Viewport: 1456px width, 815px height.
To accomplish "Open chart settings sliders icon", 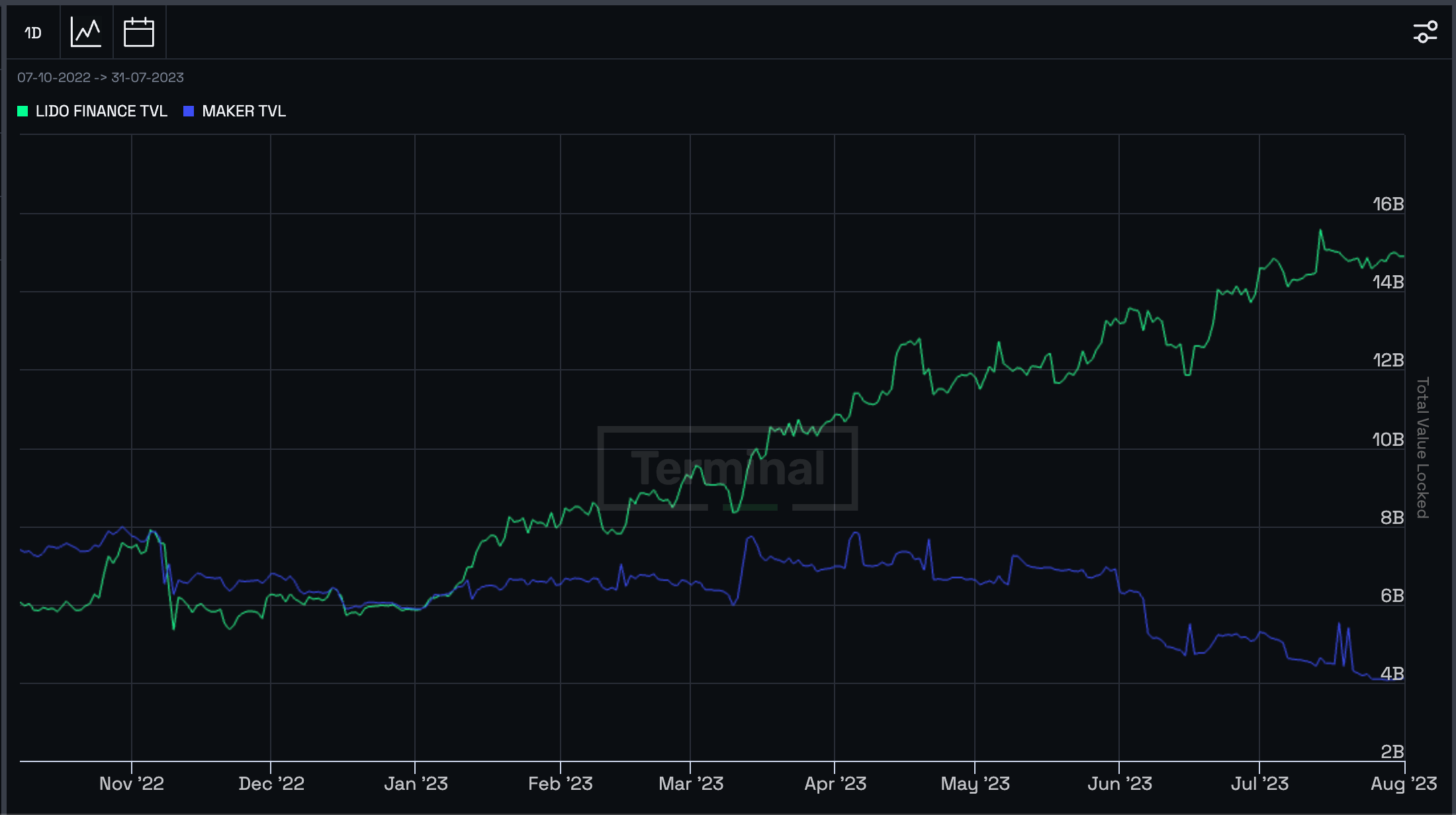I will pyautogui.click(x=1425, y=32).
